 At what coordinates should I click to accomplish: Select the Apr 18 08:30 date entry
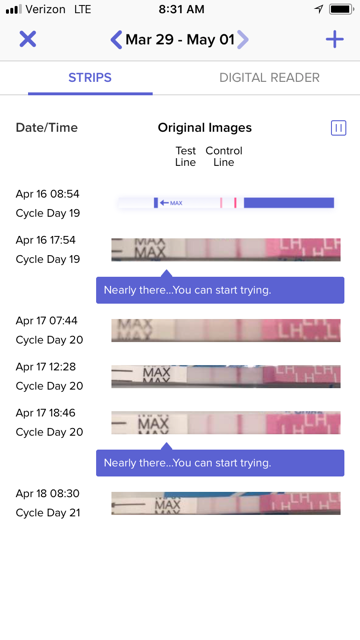coord(48,503)
